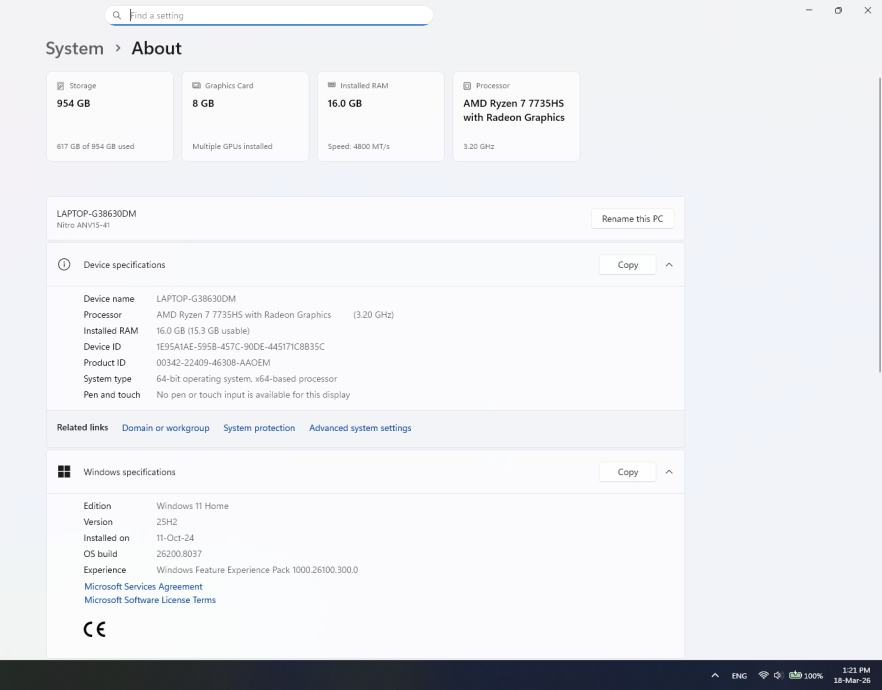Collapse the Windows specifications section

click(x=669, y=472)
